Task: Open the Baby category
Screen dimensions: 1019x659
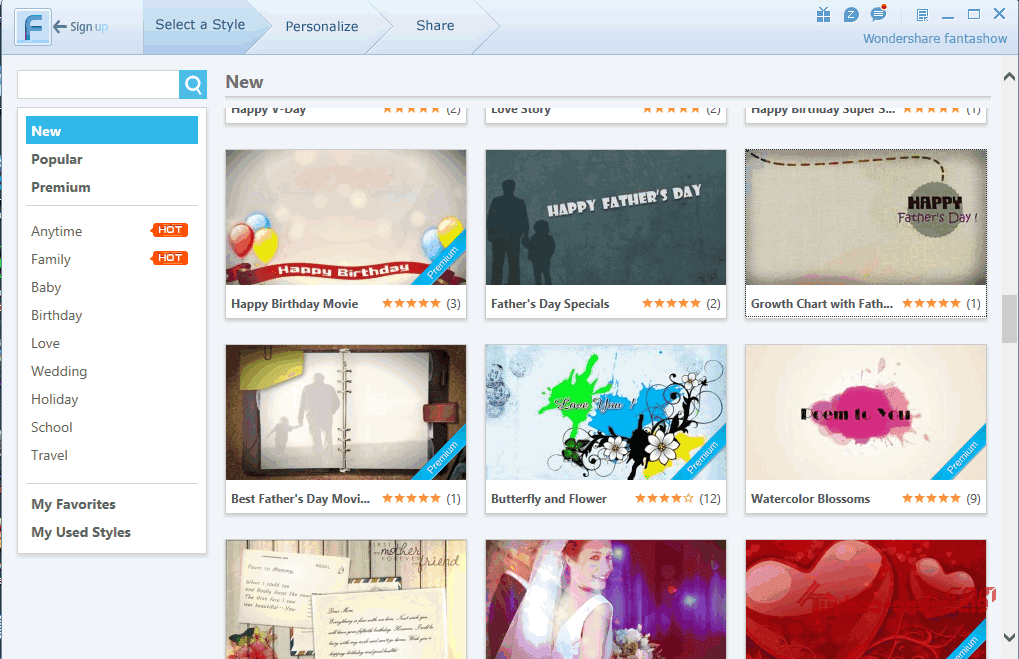Action: point(46,287)
